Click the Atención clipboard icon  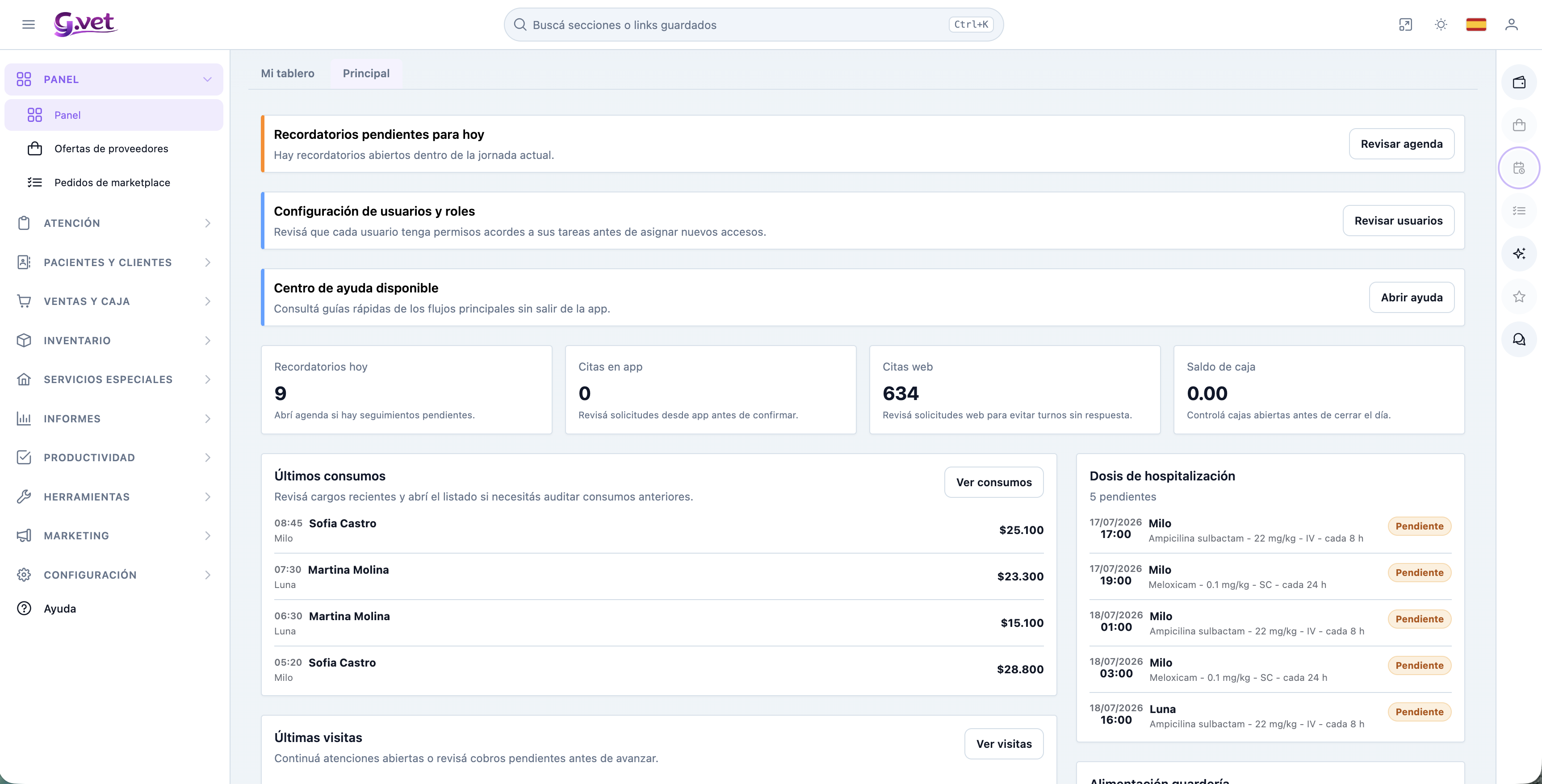(24, 223)
